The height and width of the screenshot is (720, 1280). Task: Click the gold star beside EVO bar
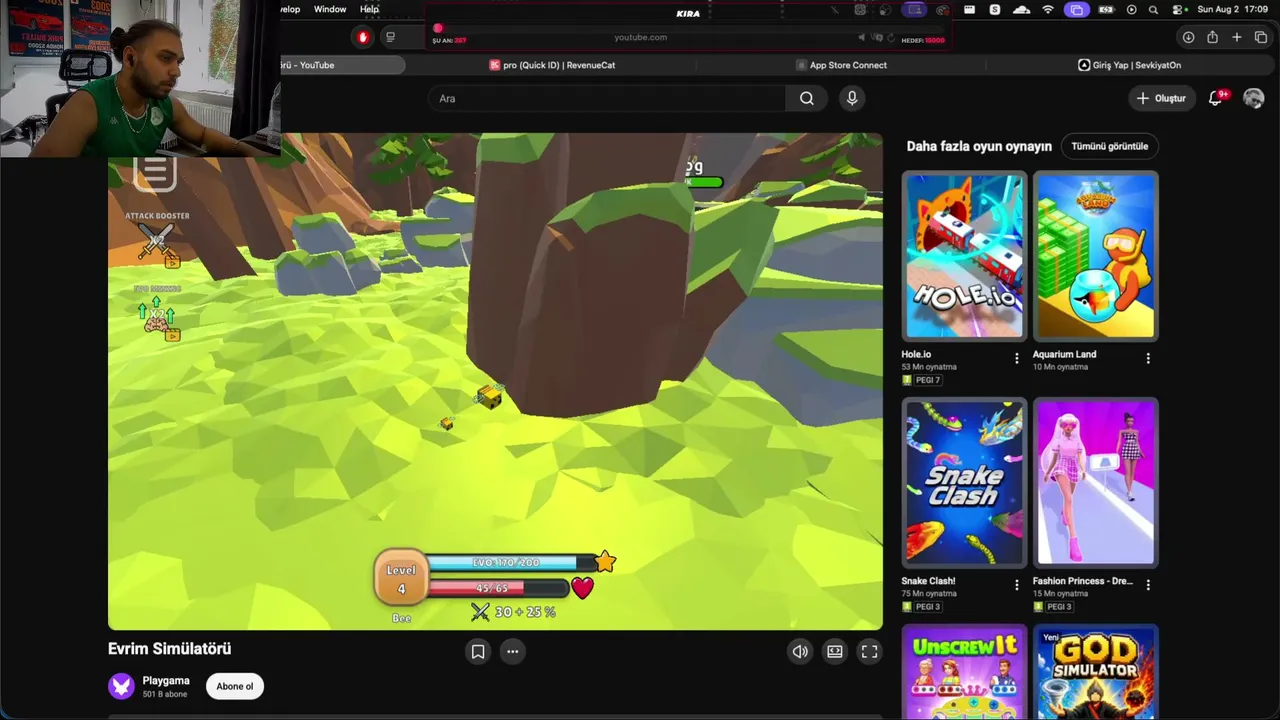point(605,562)
